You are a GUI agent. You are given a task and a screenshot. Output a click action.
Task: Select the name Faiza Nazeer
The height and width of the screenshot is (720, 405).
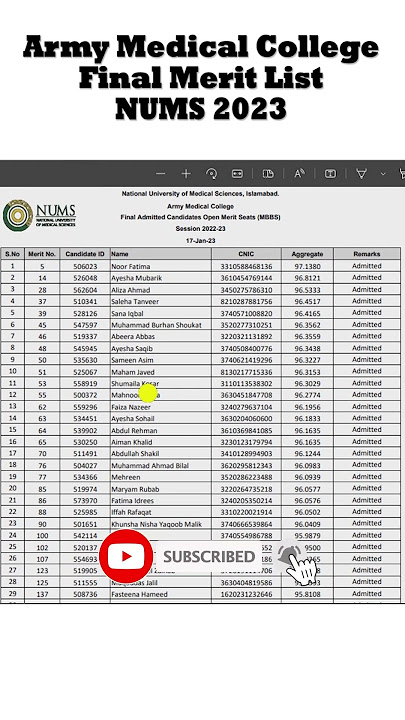point(130,407)
